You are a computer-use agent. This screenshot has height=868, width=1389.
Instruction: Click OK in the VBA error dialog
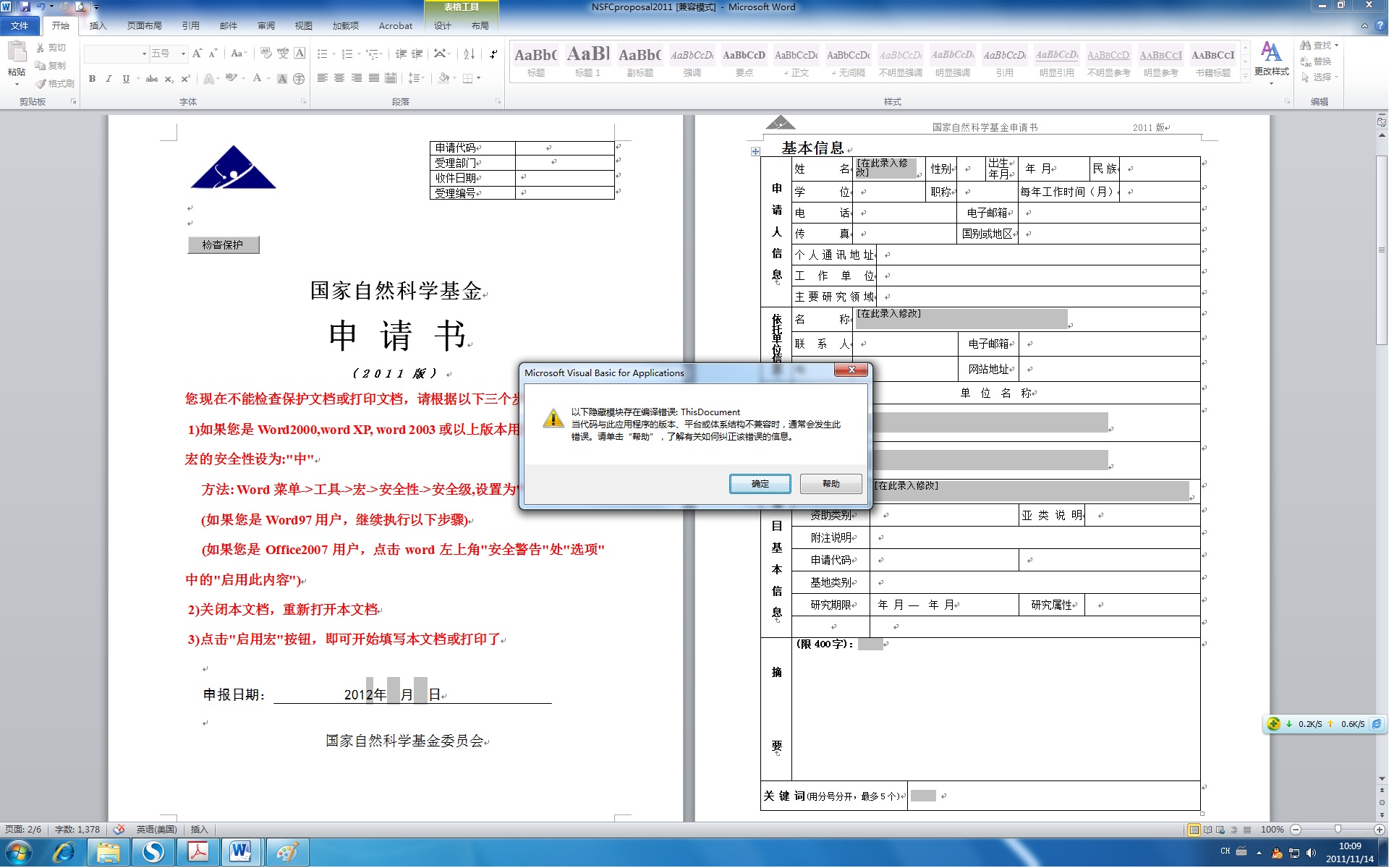760,484
